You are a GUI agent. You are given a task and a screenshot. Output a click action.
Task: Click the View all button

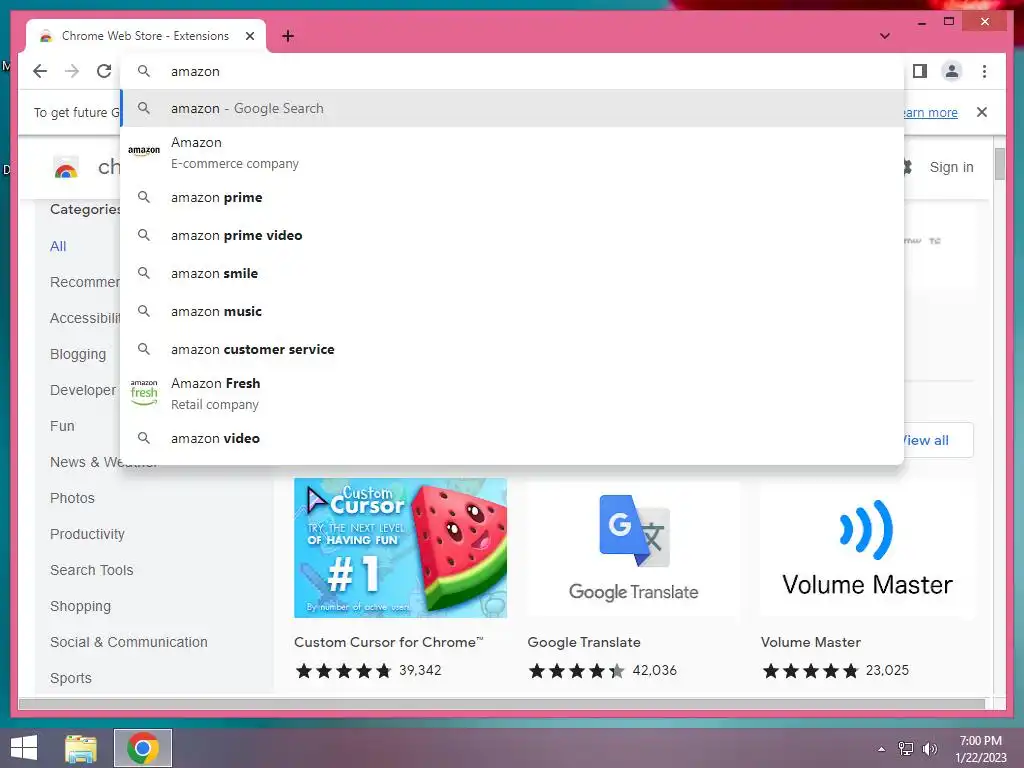937,440
